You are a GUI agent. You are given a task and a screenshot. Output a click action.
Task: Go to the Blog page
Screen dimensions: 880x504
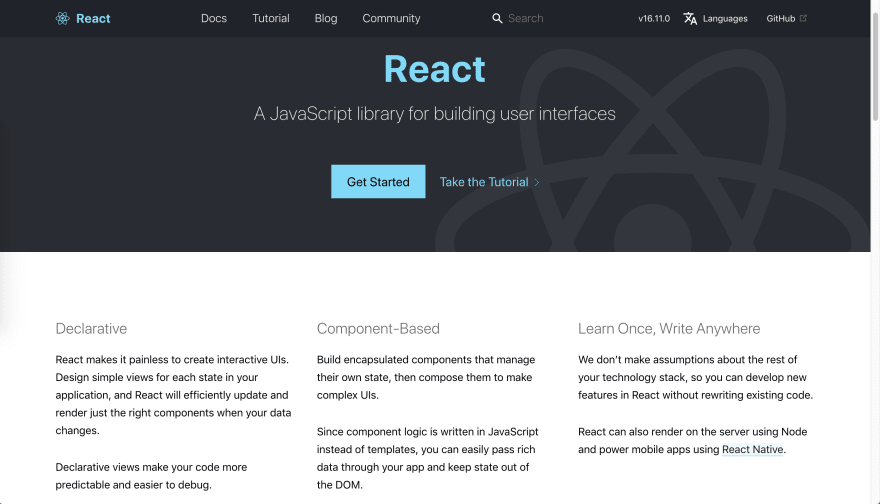(x=326, y=19)
